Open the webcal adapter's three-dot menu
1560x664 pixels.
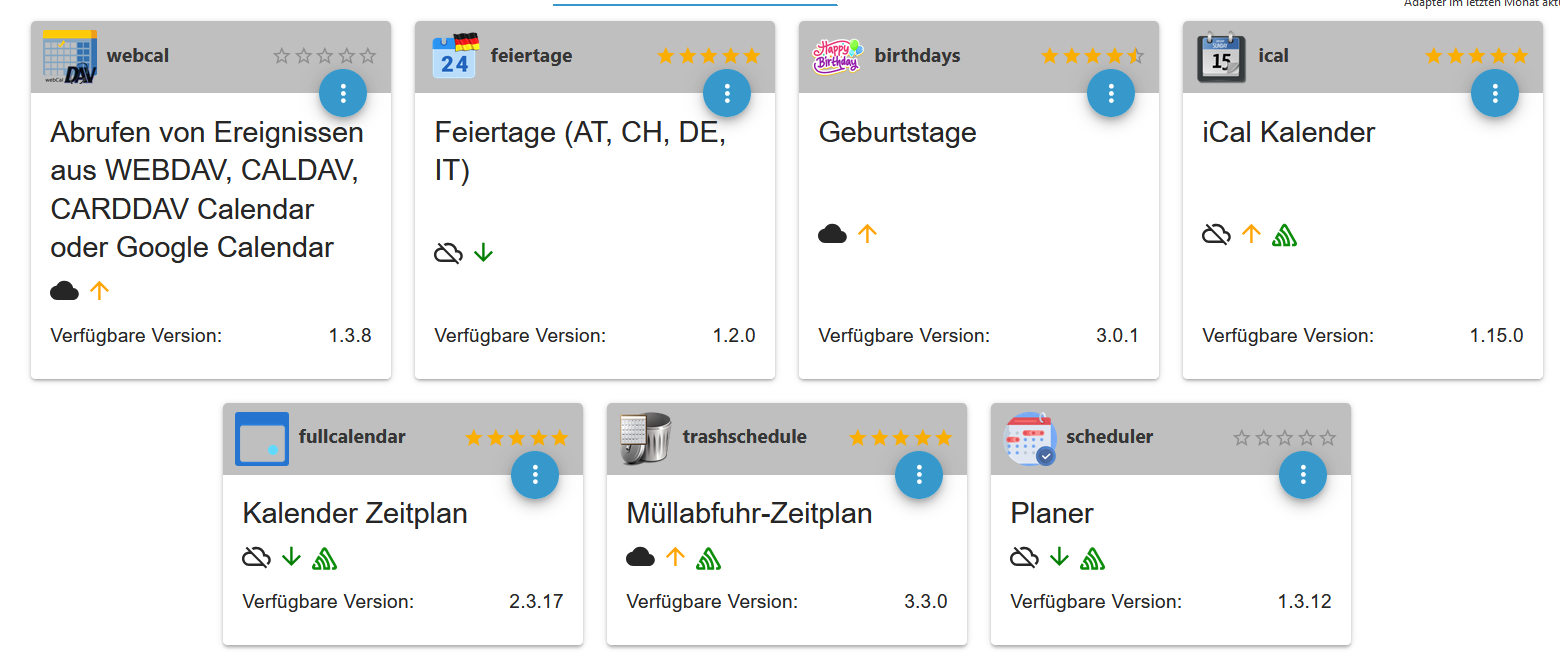tap(343, 93)
